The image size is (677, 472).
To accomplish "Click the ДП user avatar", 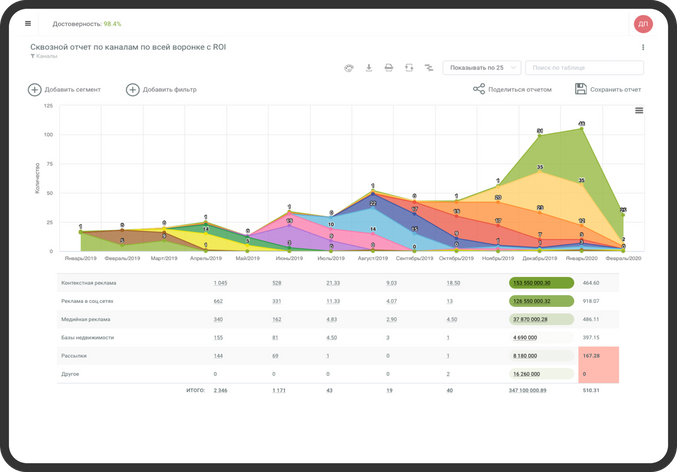I will tap(643, 24).
